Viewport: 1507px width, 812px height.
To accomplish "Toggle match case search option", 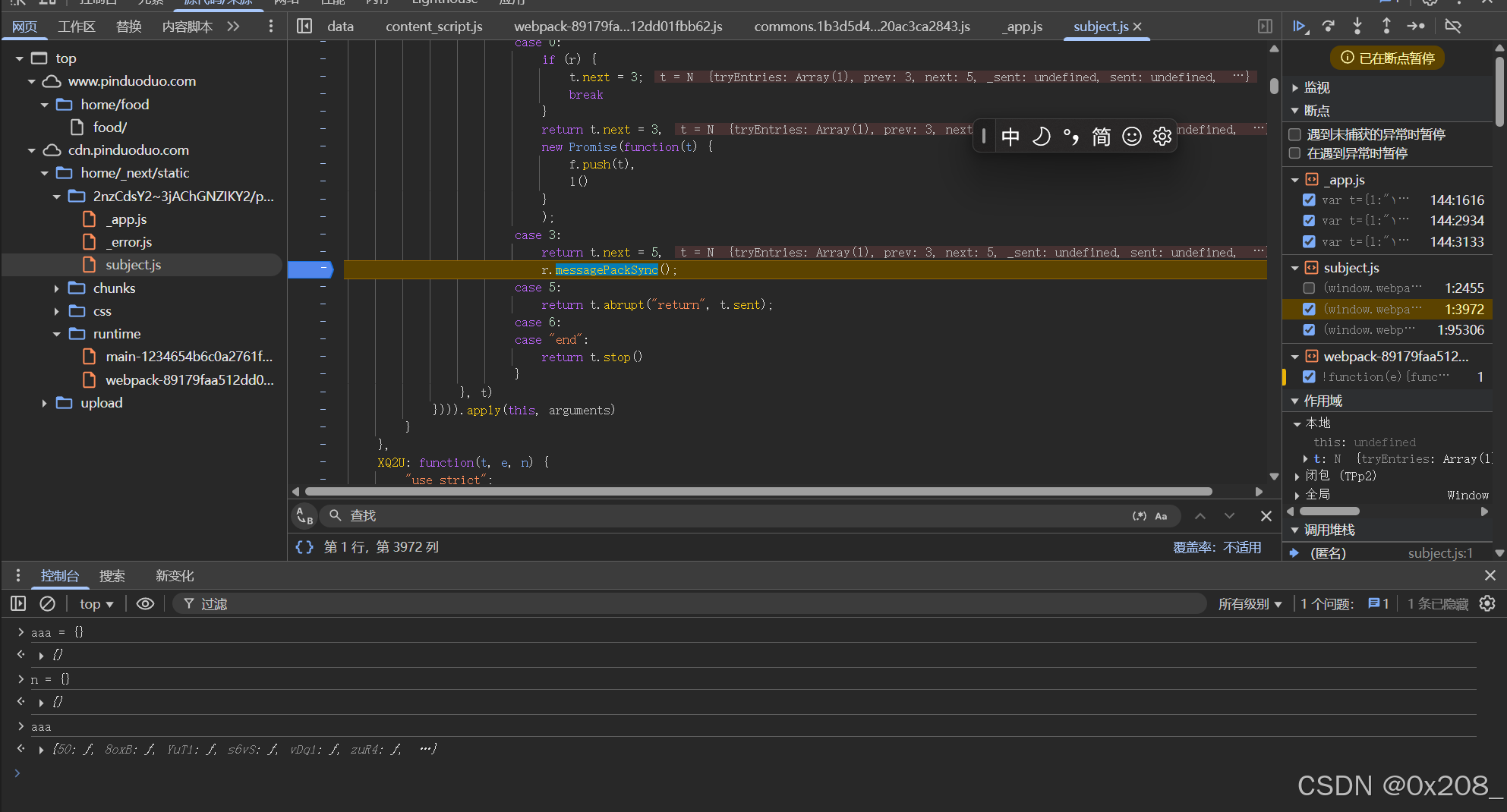I will [1161, 516].
